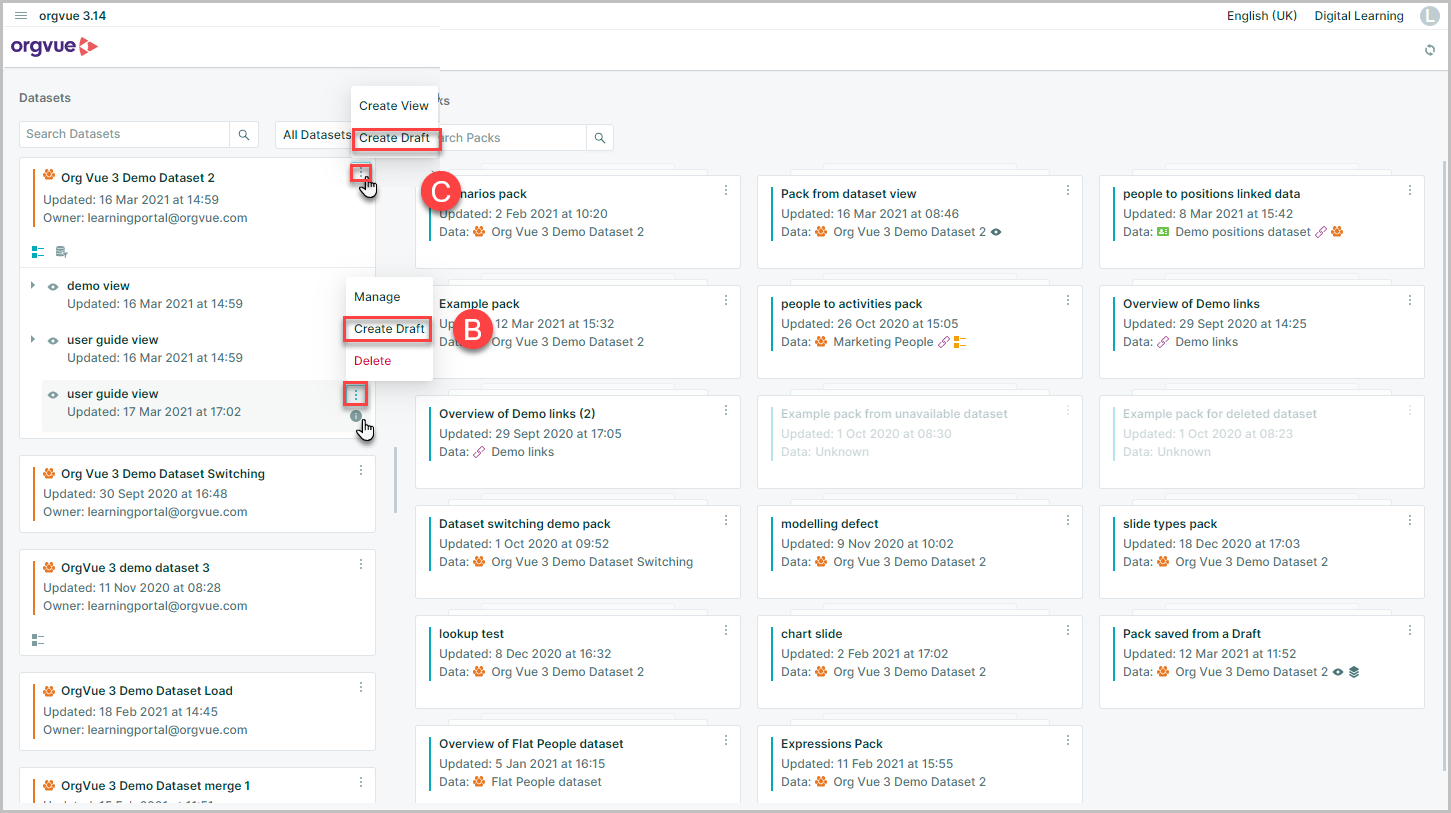The image size is (1451, 813).
Task: Open the kebab menu on people to positions linked data
Action: coord(1410,190)
